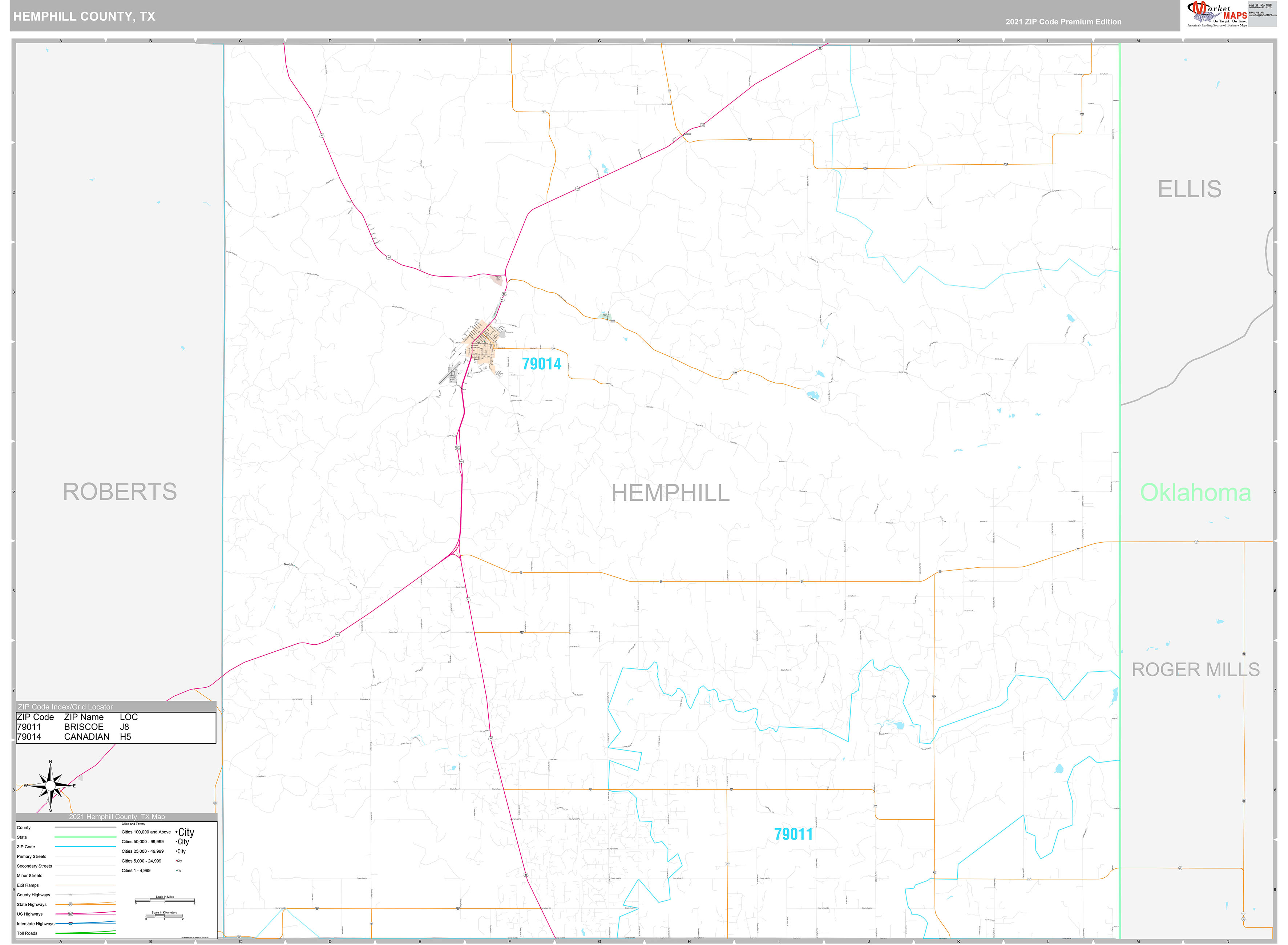Click the large HEMPHILL county label
This screenshot has height=945, width=1288.
pyautogui.click(x=671, y=493)
